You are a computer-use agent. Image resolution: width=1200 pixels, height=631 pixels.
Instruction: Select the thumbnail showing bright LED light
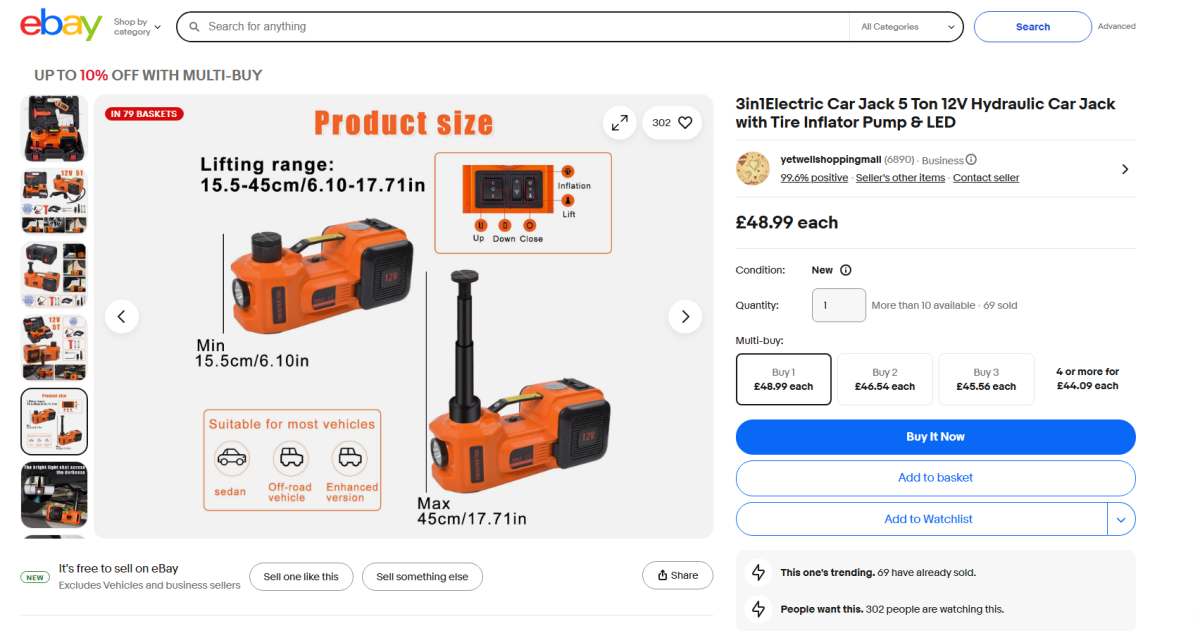tap(54, 495)
